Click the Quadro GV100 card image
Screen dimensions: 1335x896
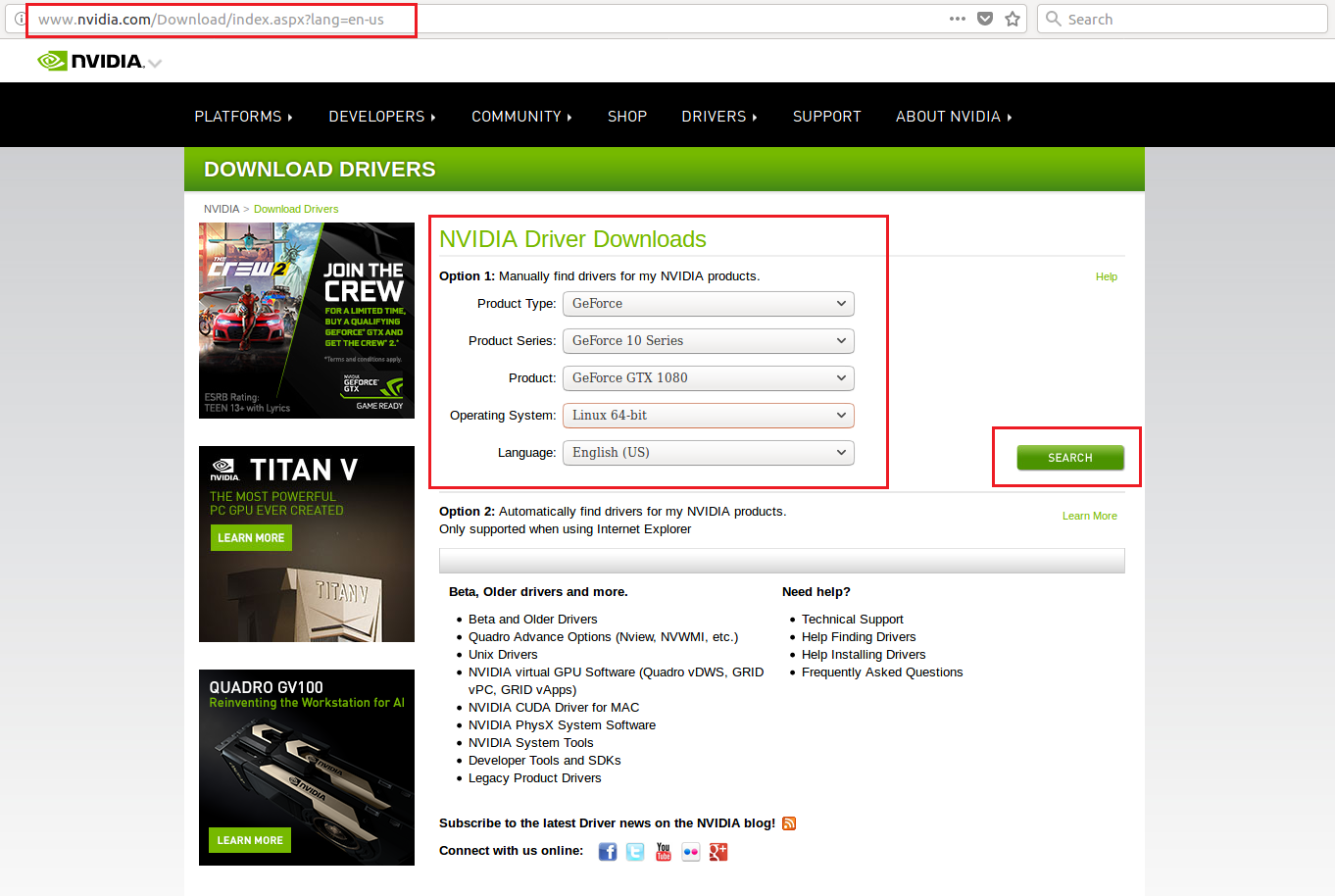pos(307,770)
